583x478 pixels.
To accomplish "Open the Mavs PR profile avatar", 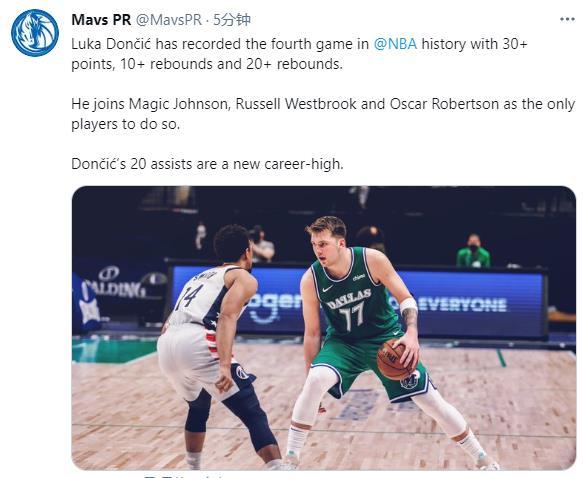I will pos(35,33).
